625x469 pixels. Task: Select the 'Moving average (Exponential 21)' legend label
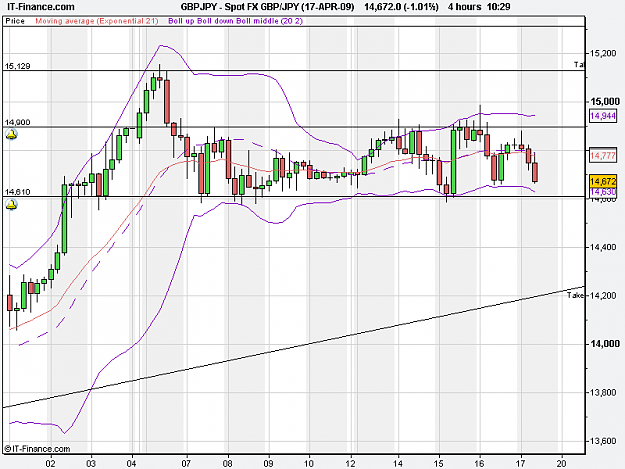pyautogui.click(x=97, y=21)
